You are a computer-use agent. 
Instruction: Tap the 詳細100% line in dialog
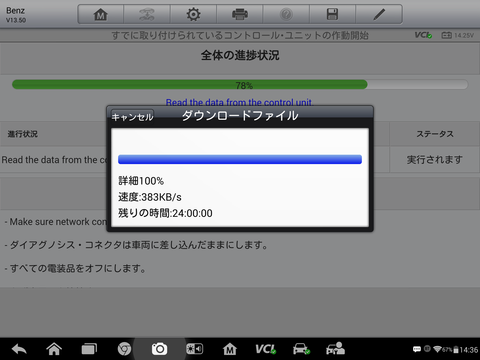[x=141, y=181]
